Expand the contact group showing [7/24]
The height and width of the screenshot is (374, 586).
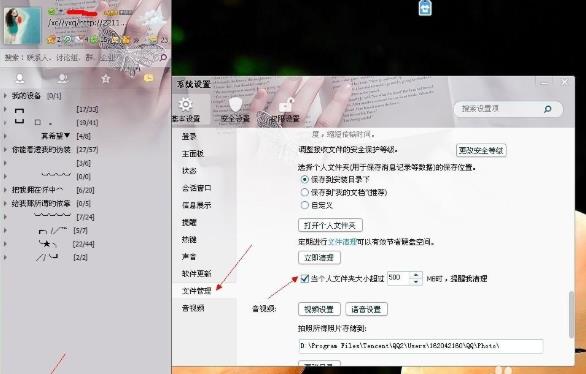pyautogui.click(x=5, y=217)
